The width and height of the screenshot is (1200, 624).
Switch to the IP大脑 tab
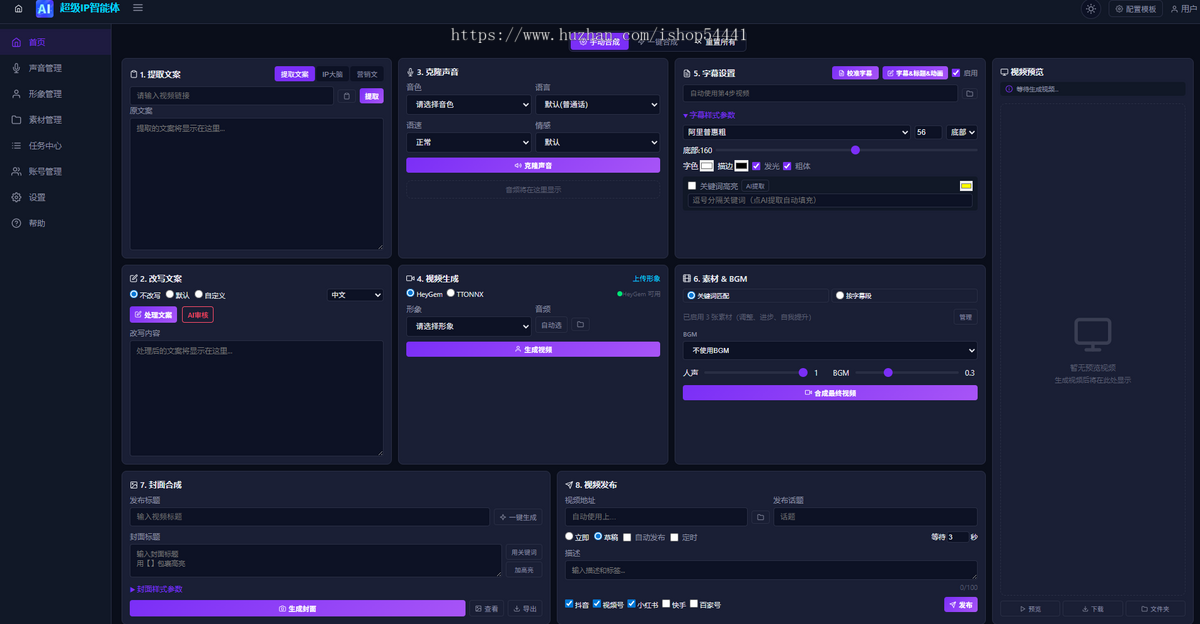coord(333,74)
